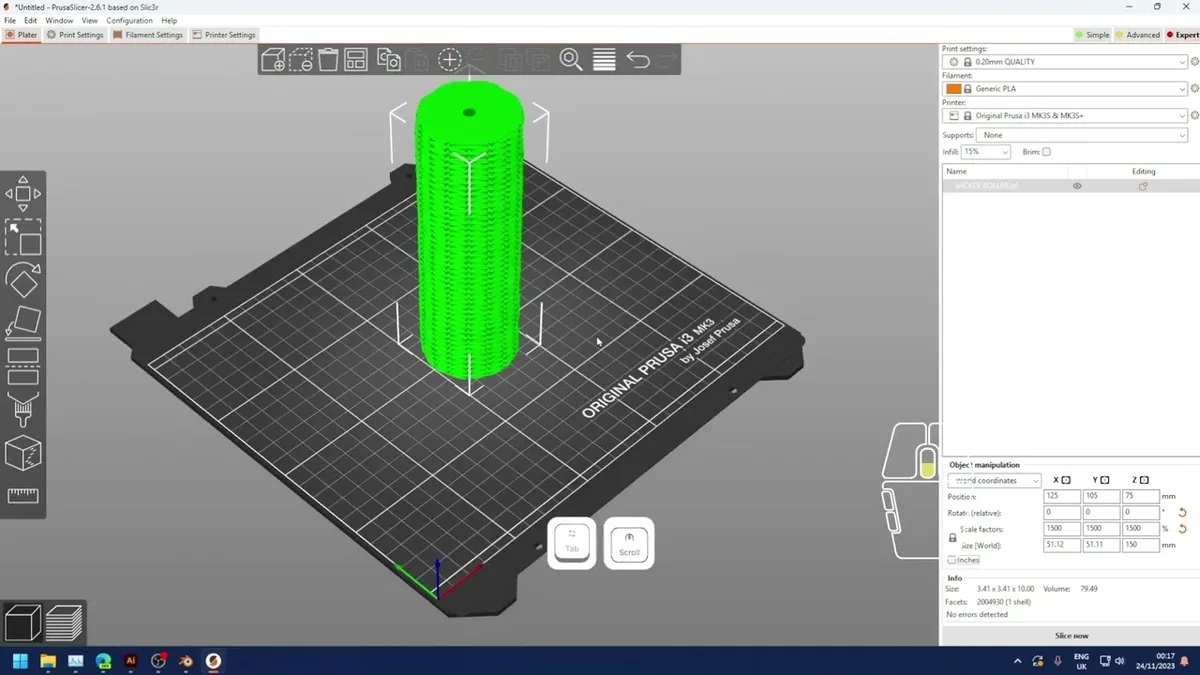Toggle scale factors lock icon

[x=952, y=537]
